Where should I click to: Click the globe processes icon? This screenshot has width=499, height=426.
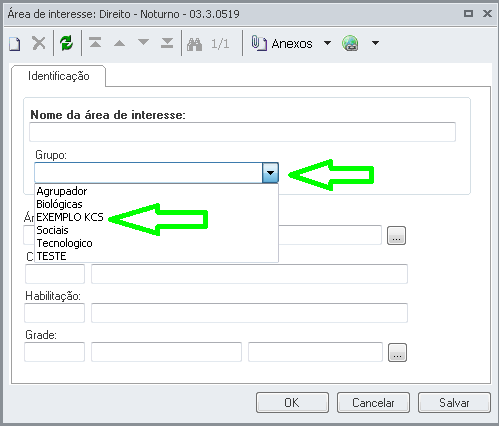coord(350,43)
